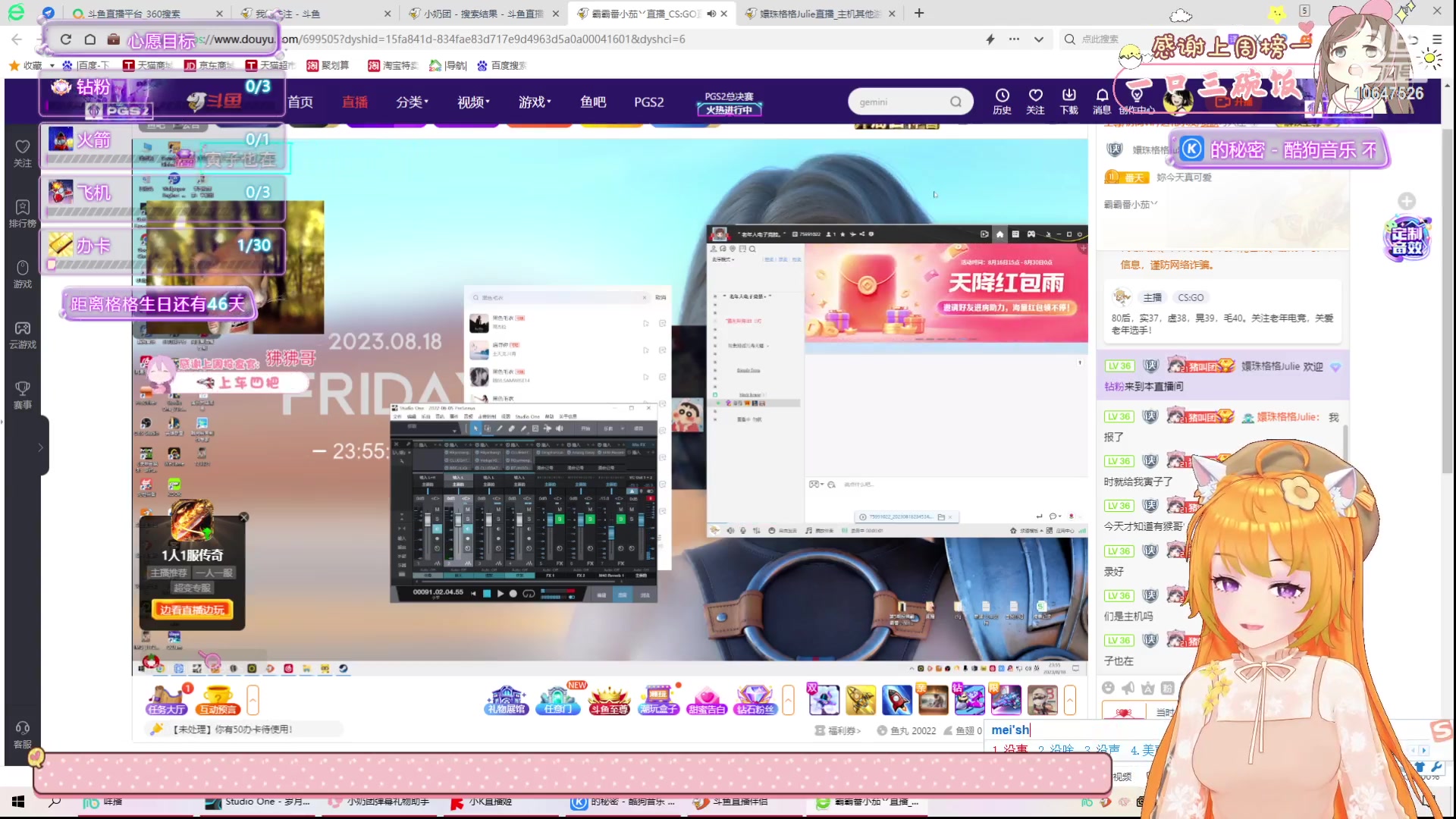Open the 云游戏 cloud gaming sidebar icon
Screen dimensions: 1456x819
[23, 334]
